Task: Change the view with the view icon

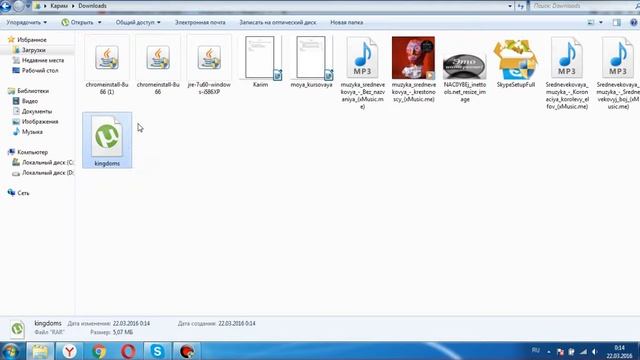Action: click(591, 22)
